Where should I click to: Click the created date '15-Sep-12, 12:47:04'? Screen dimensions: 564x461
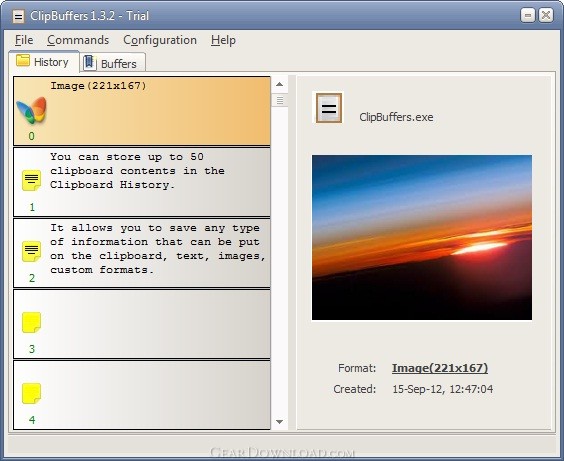[x=442, y=389]
